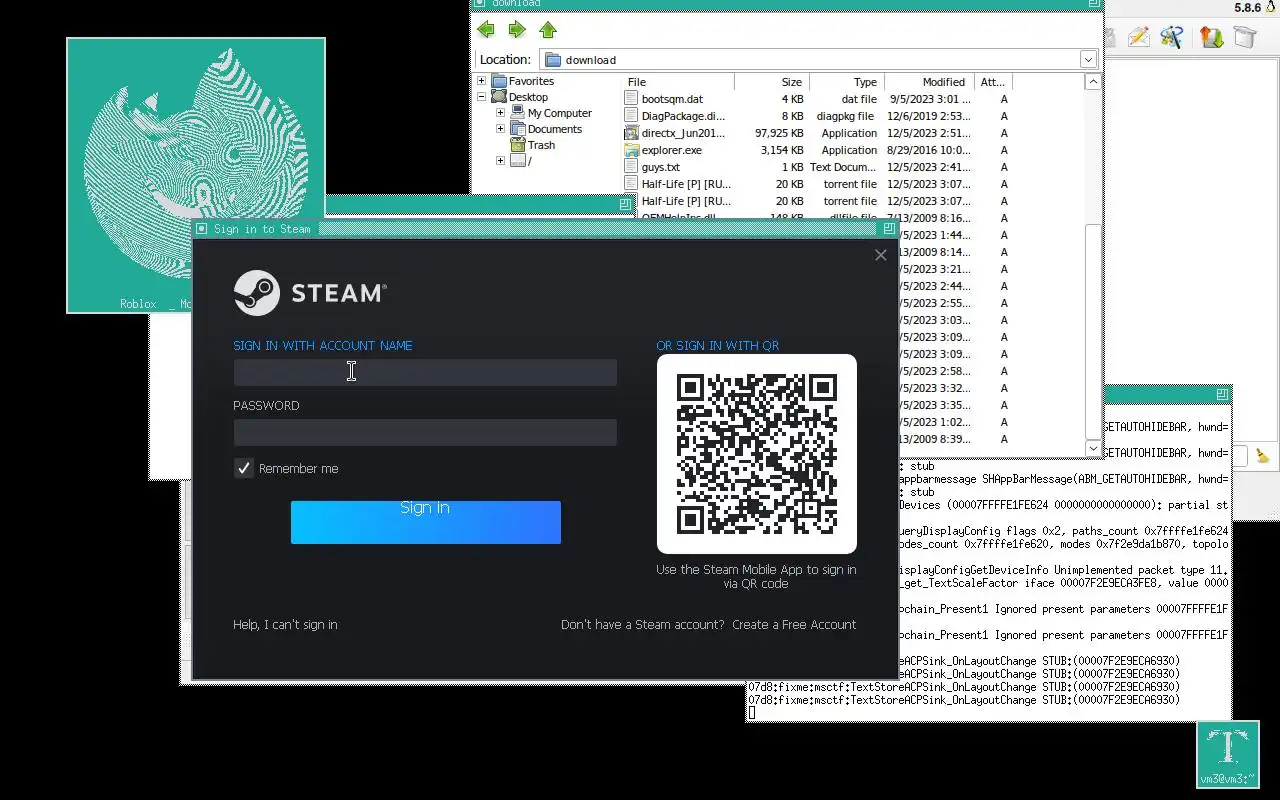Click the pencil edit icon in the top-right toolbar
The height and width of the screenshot is (800, 1280).
click(1138, 38)
